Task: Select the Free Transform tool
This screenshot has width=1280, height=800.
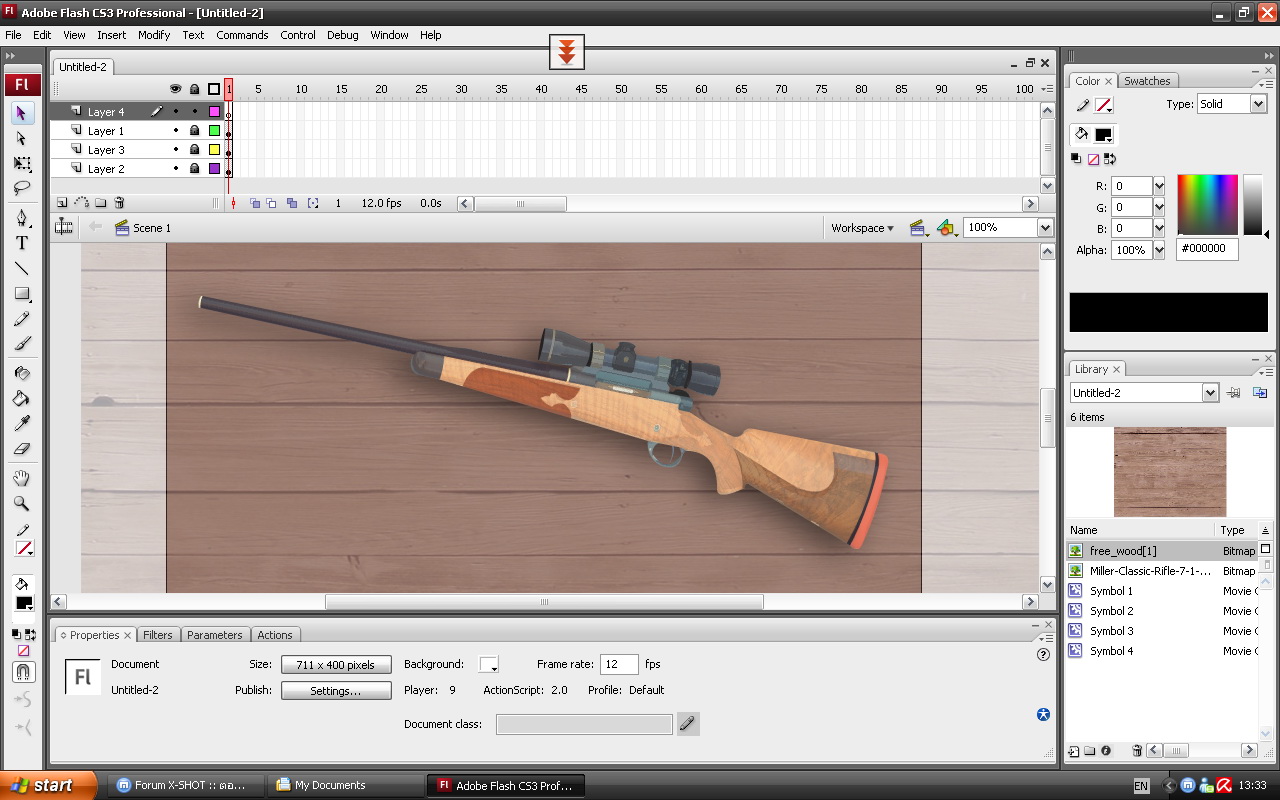Action: [22, 164]
